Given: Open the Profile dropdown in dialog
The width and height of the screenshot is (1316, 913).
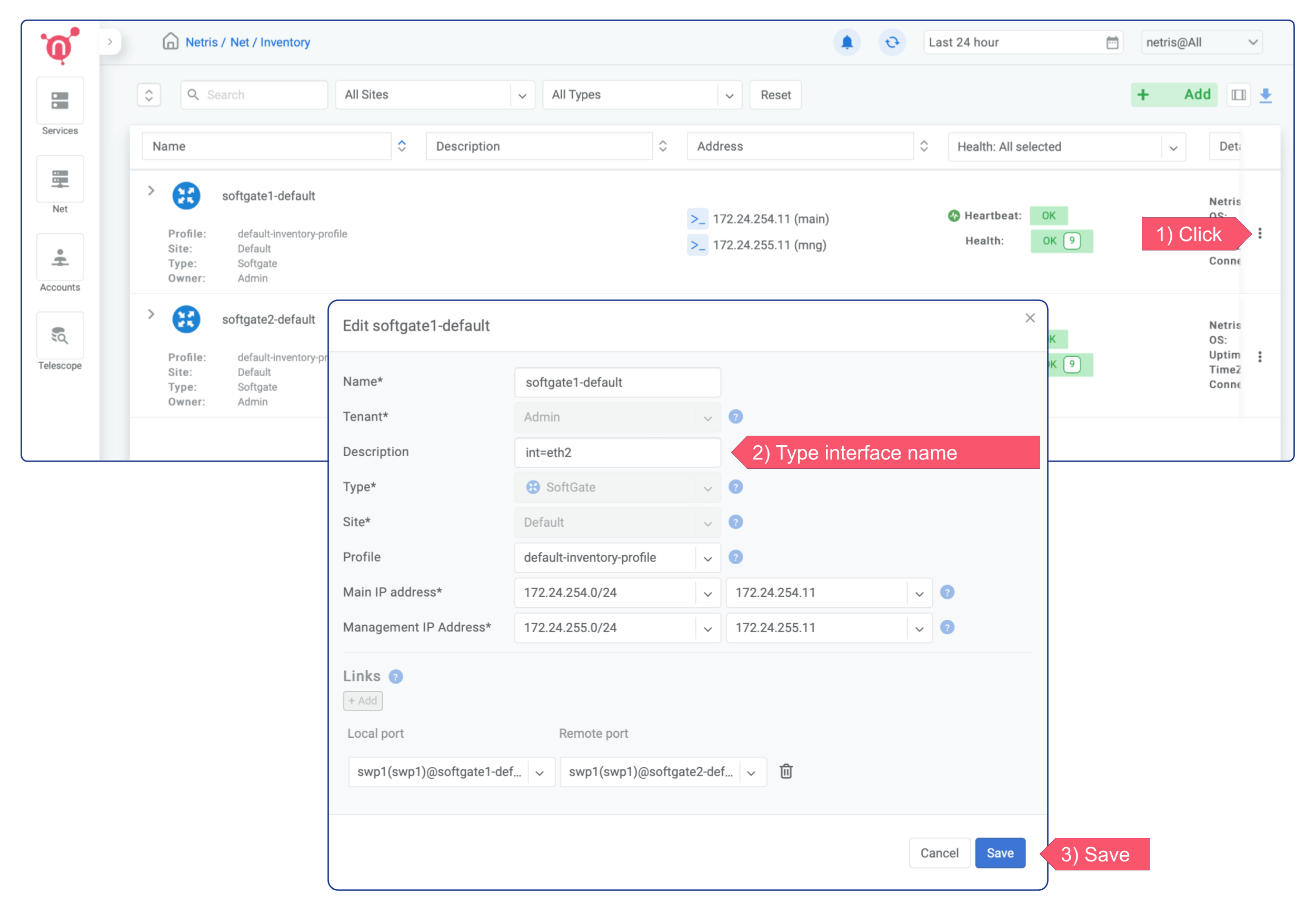Looking at the screenshot, I should point(617,557).
